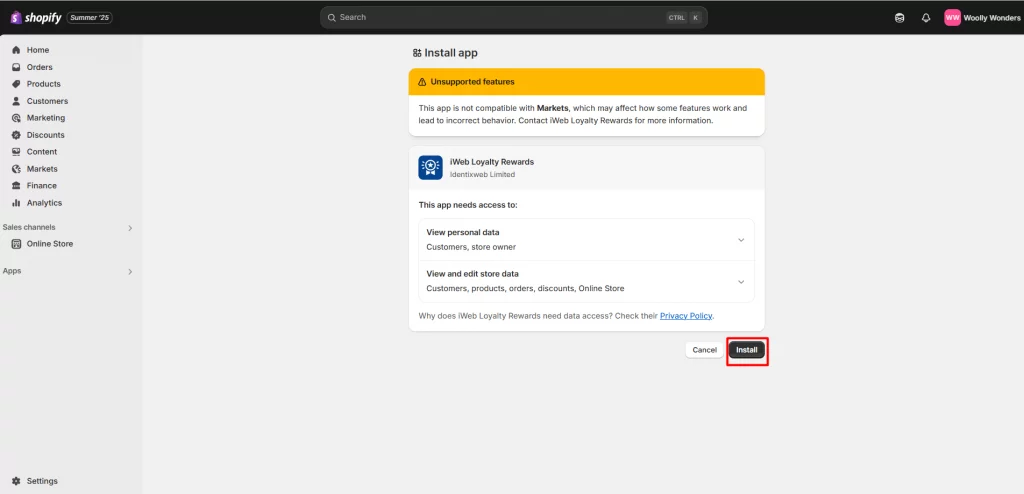Click the Unsupported features banner title
The width and height of the screenshot is (1024, 494).
[472, 82]
